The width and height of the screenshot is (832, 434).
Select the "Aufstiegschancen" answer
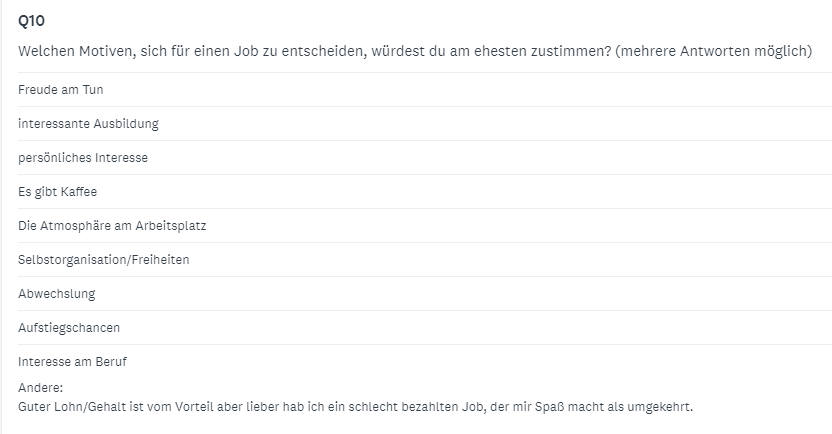click(69, 328)
